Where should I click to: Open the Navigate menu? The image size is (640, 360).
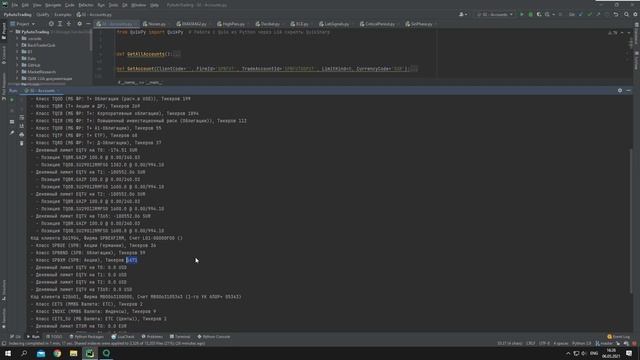pyautogui.click(x=53, y=5)
